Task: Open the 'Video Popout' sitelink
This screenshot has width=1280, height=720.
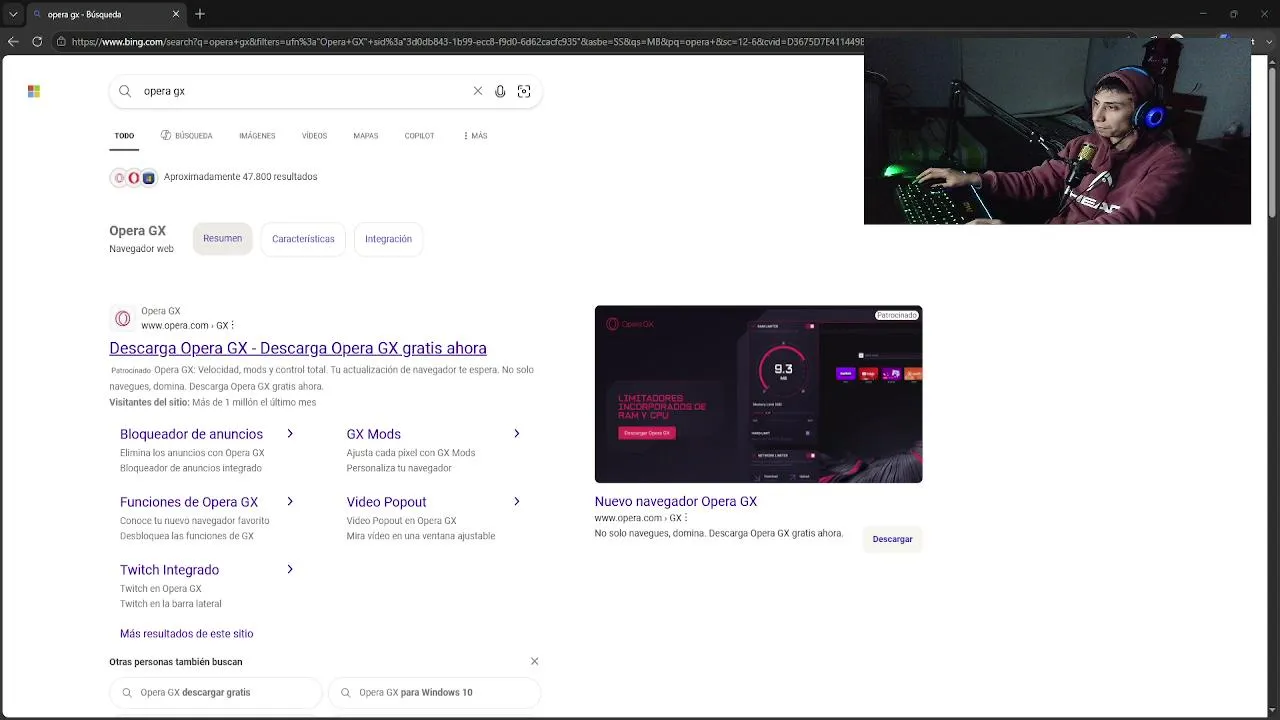Action: point(386,502)
